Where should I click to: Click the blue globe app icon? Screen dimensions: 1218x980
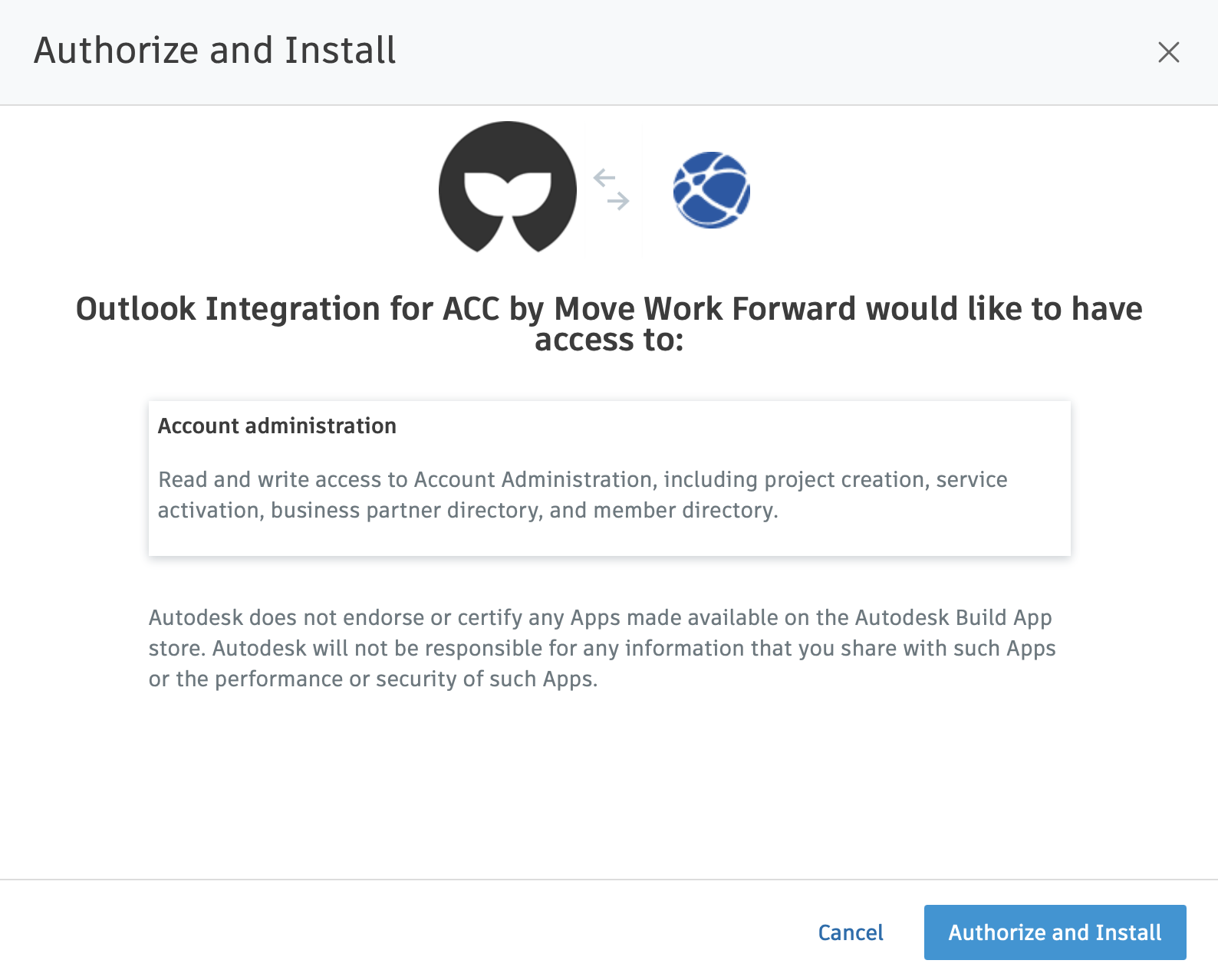(x=711, y=189)
